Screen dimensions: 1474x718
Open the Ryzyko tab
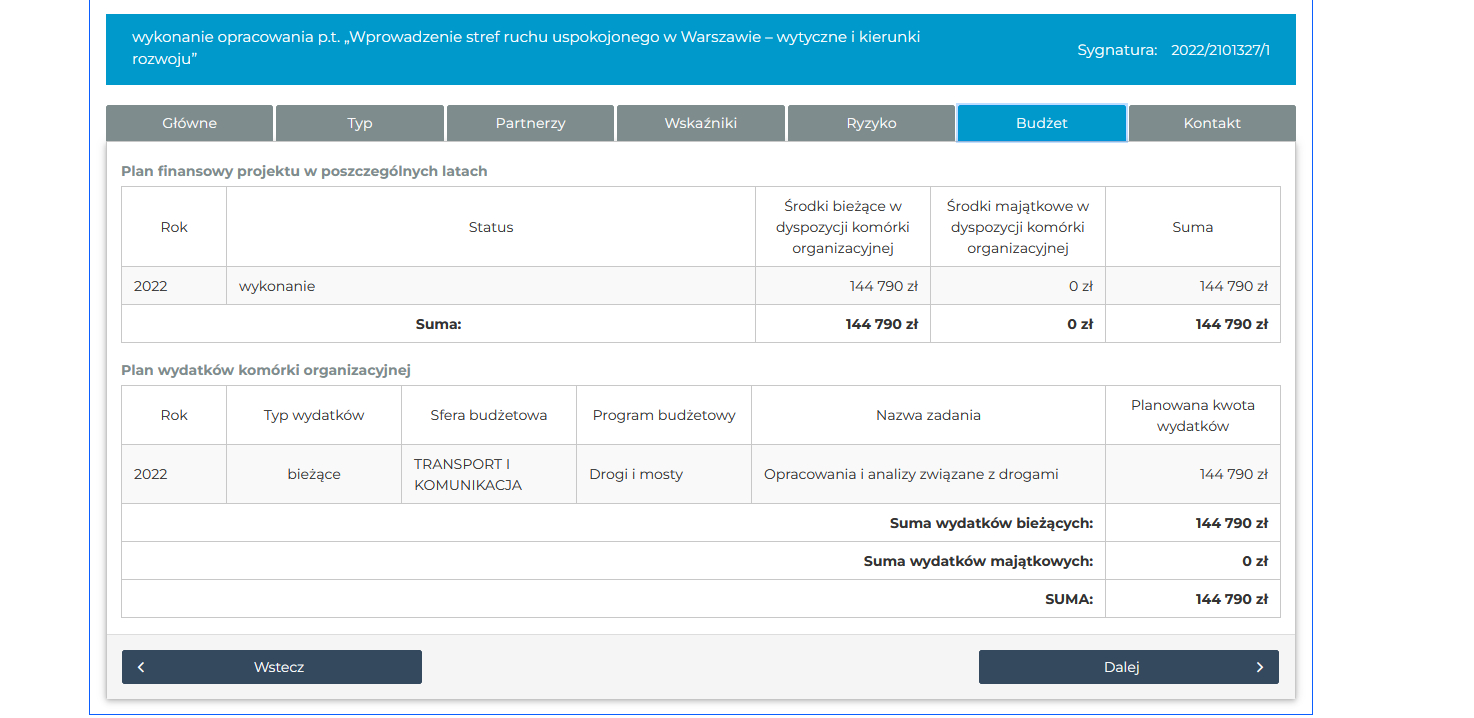pyautogui.click(x=871, y=123)
